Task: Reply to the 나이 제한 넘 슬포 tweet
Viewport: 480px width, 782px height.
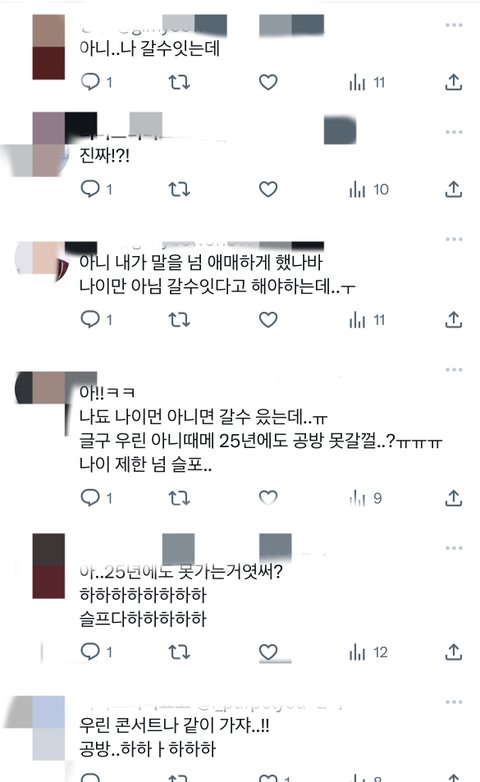Action: (x=96, y=498)
